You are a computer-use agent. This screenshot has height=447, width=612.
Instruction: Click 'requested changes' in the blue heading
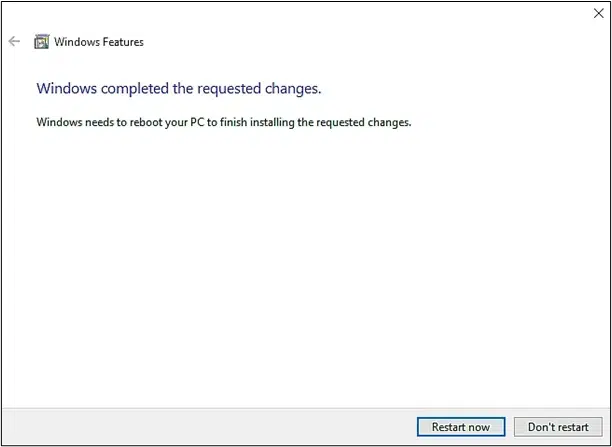click(259, 89)
